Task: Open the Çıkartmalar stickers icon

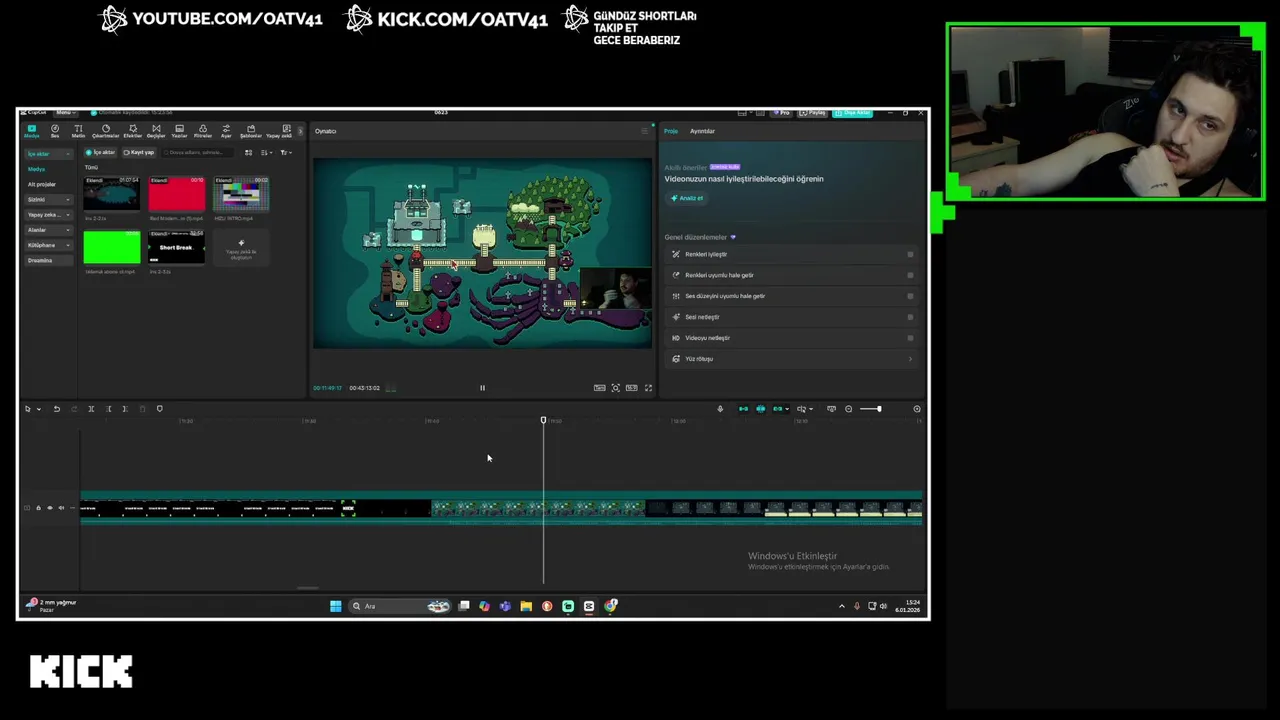Action: click(105, 130)
